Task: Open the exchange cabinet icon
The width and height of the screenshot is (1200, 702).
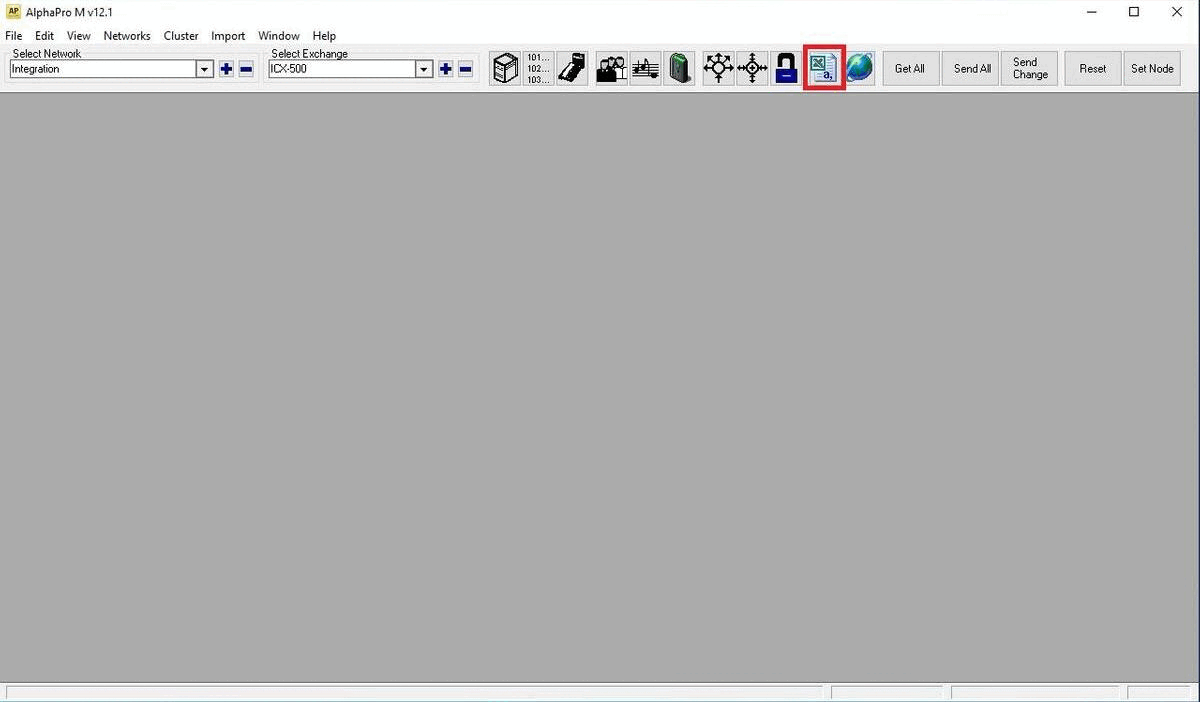Action: point(506,68)
